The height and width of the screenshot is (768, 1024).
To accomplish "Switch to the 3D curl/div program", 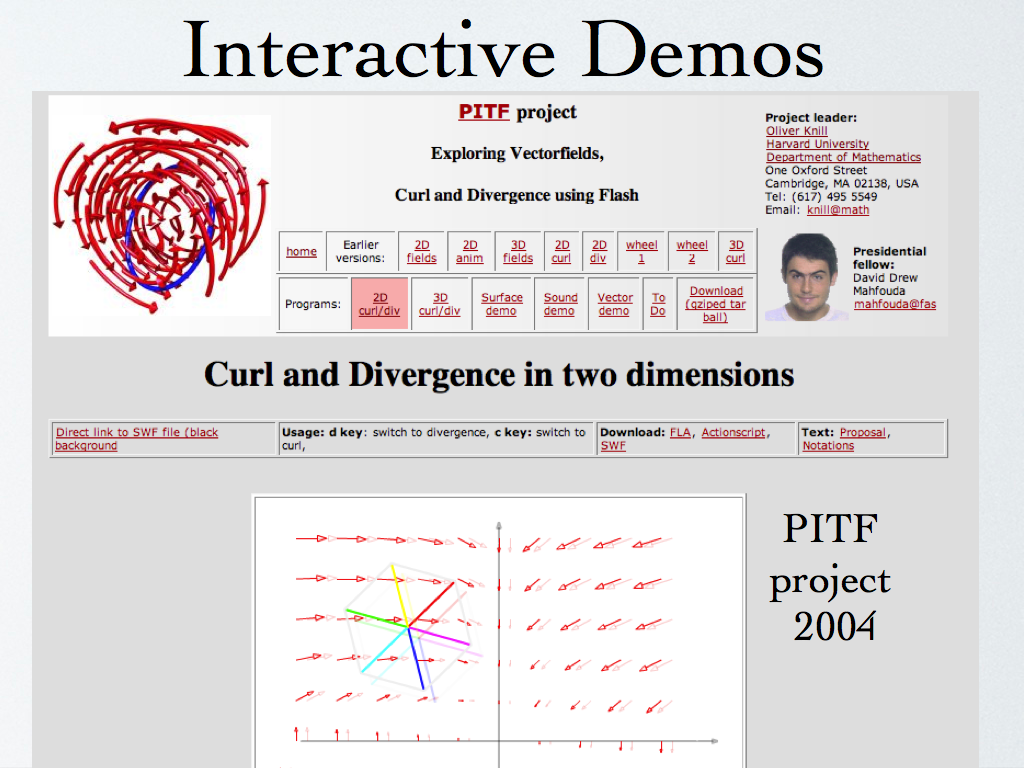I will point(439,304).
